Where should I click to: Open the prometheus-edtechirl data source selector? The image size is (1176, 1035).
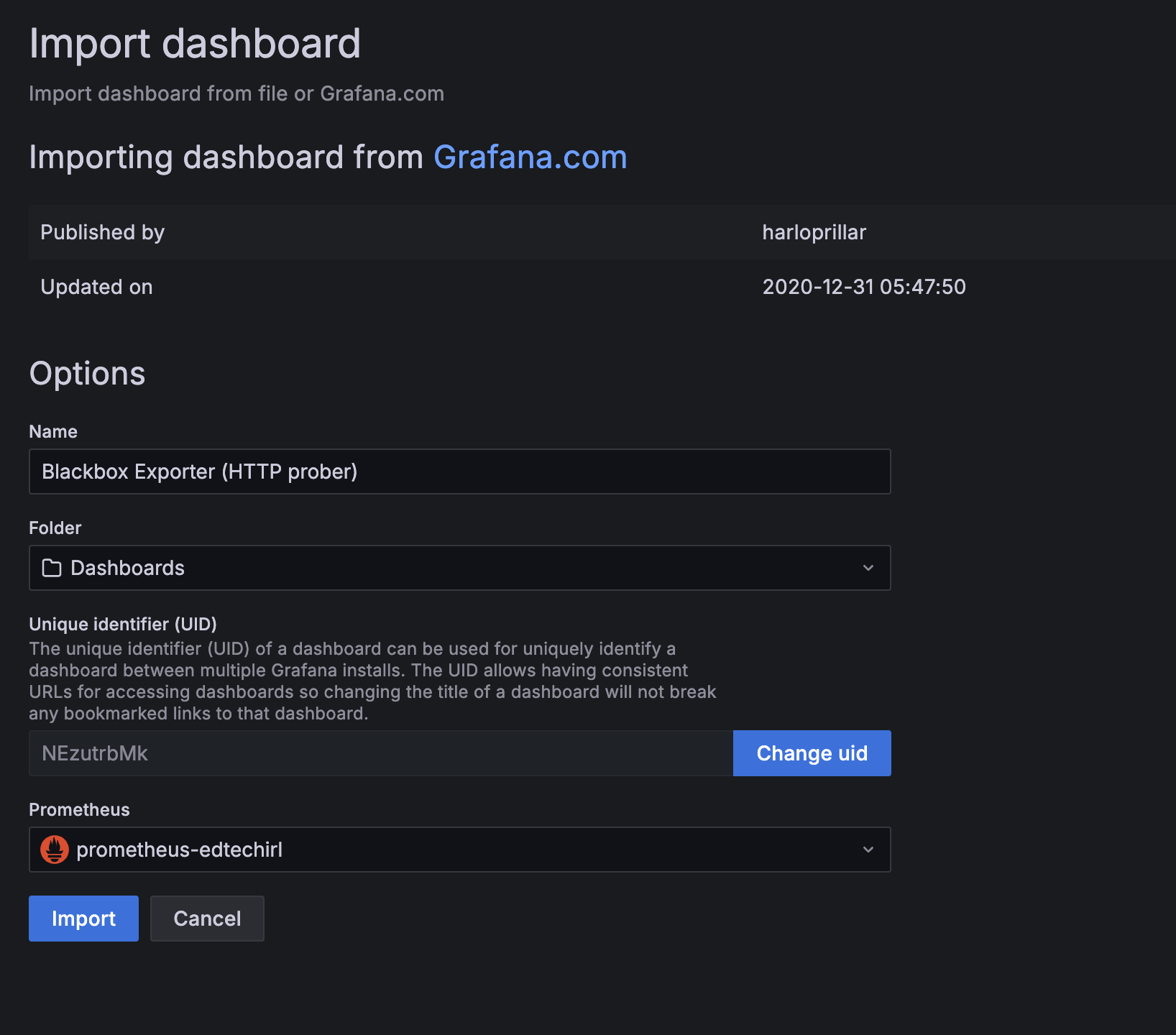(x=460, y=850)
